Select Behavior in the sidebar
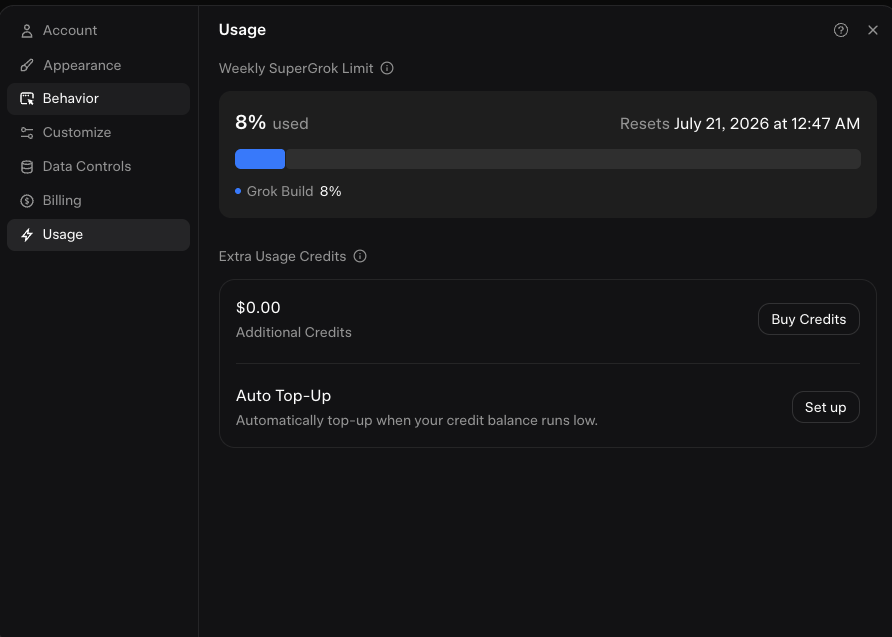Screen dimensions: 892x637 pos(98,99)
